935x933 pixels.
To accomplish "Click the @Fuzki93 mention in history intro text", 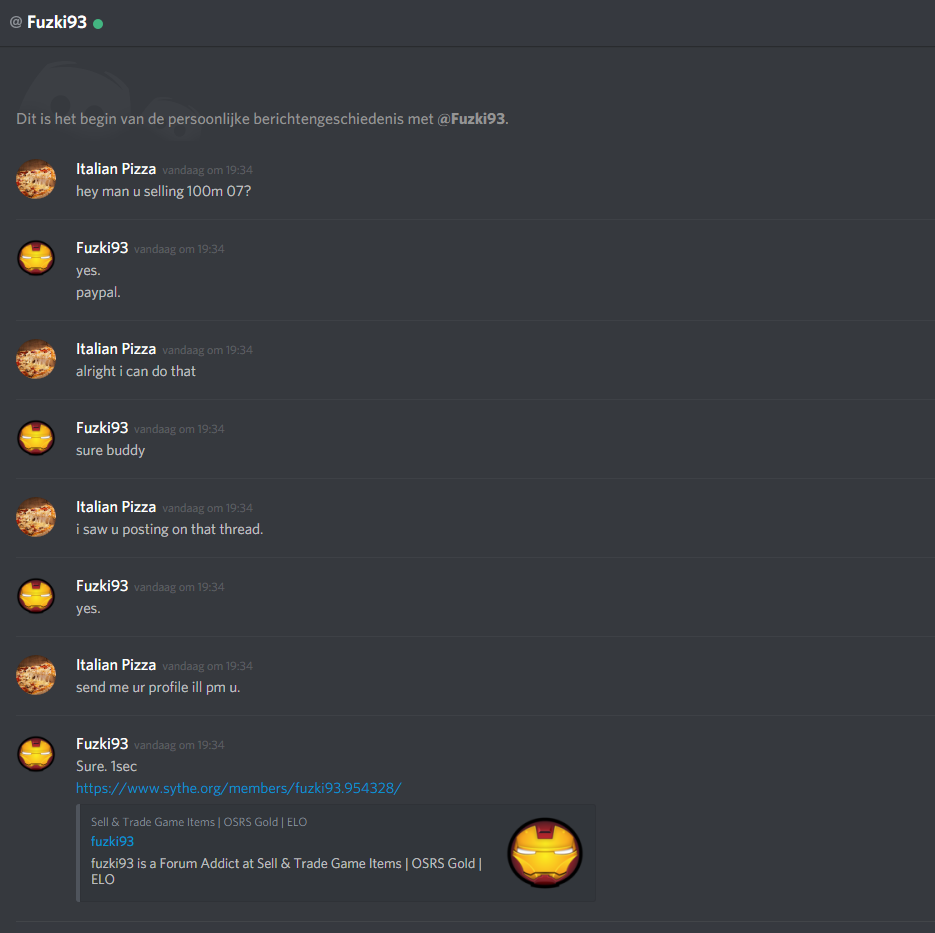I will pyautogui.click(x=471, y=119).
